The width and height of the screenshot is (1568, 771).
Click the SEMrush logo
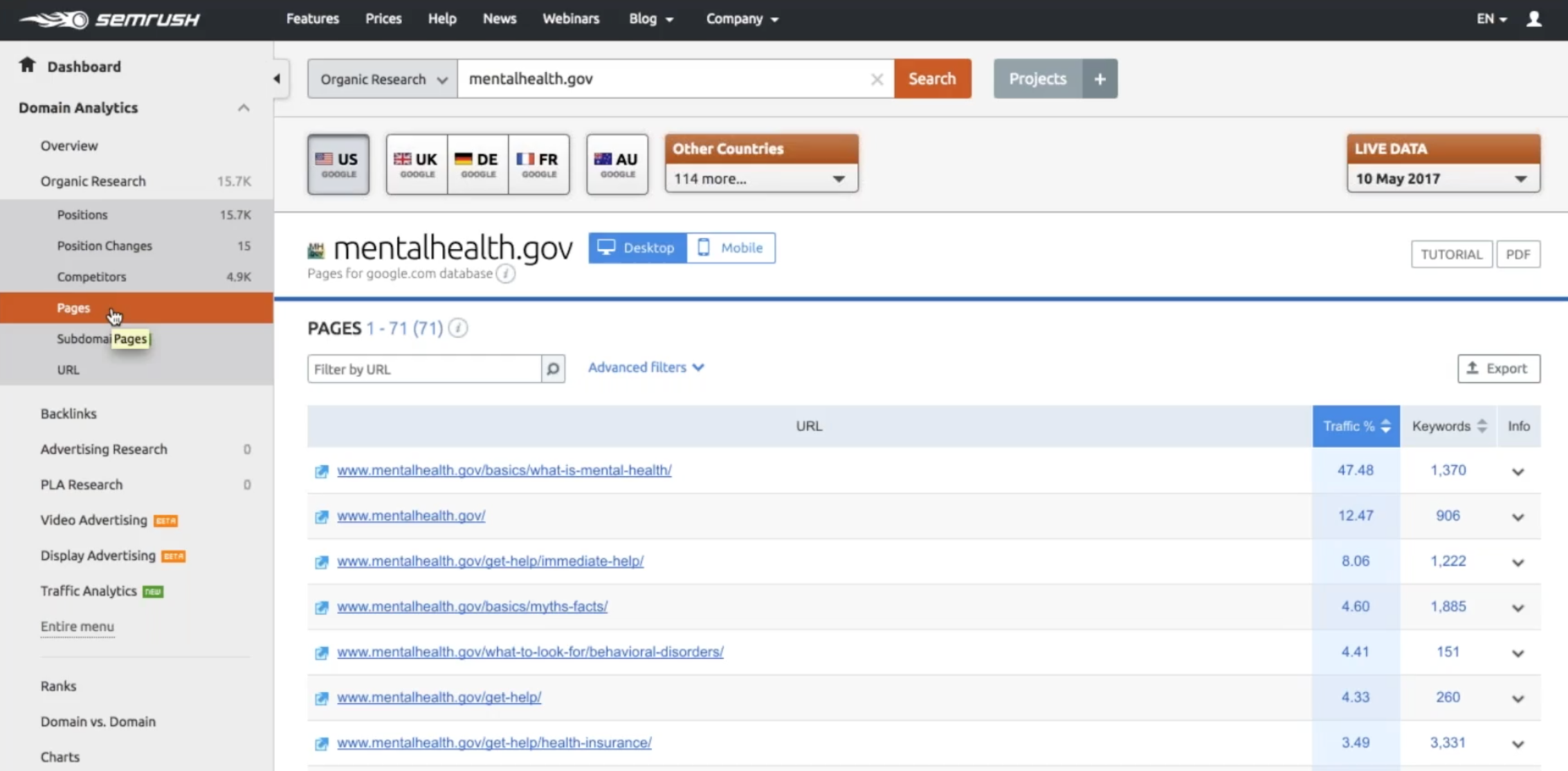point(110,19)
